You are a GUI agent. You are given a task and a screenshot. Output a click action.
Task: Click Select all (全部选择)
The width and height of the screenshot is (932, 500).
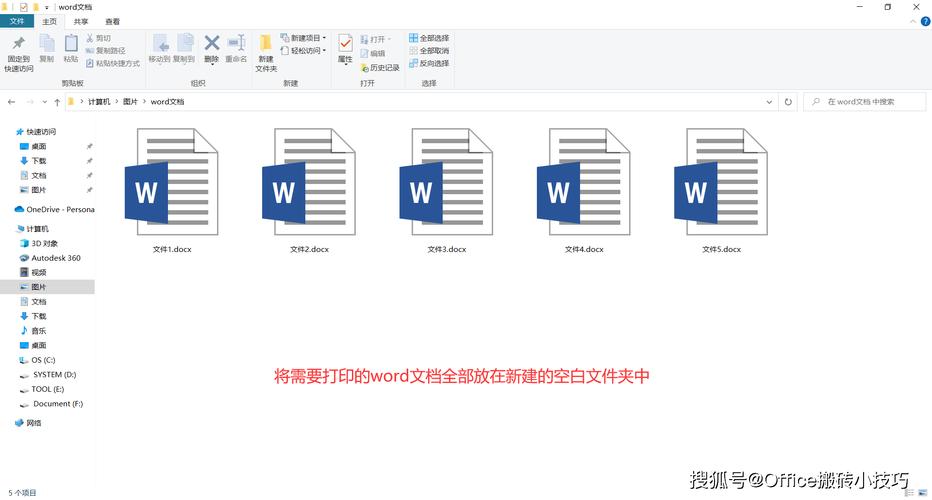429,38
